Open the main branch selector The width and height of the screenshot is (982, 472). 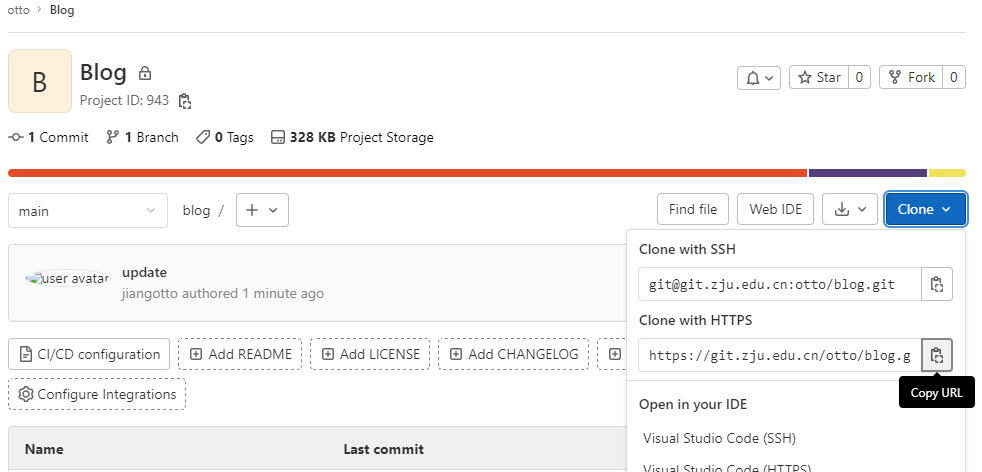[87, 210]
